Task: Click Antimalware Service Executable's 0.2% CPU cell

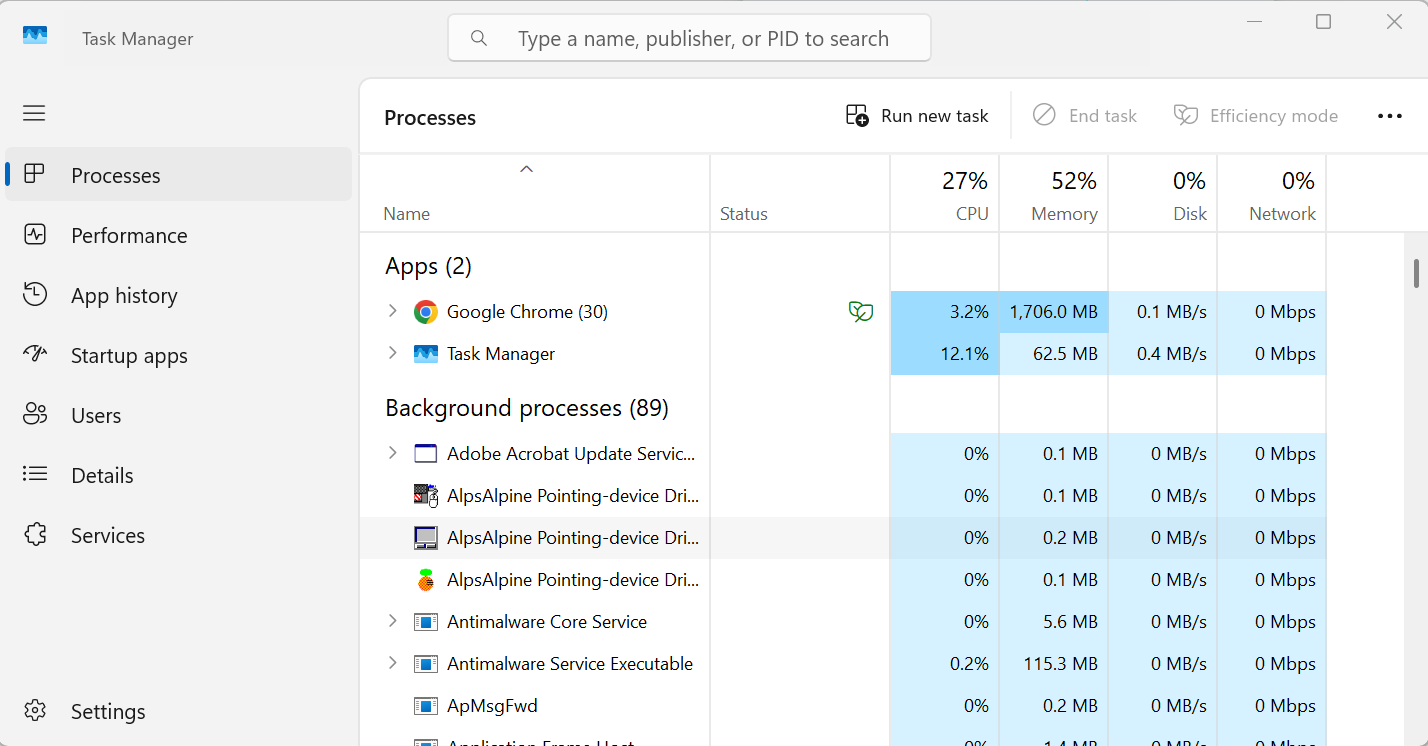Action: pos(945,664)
